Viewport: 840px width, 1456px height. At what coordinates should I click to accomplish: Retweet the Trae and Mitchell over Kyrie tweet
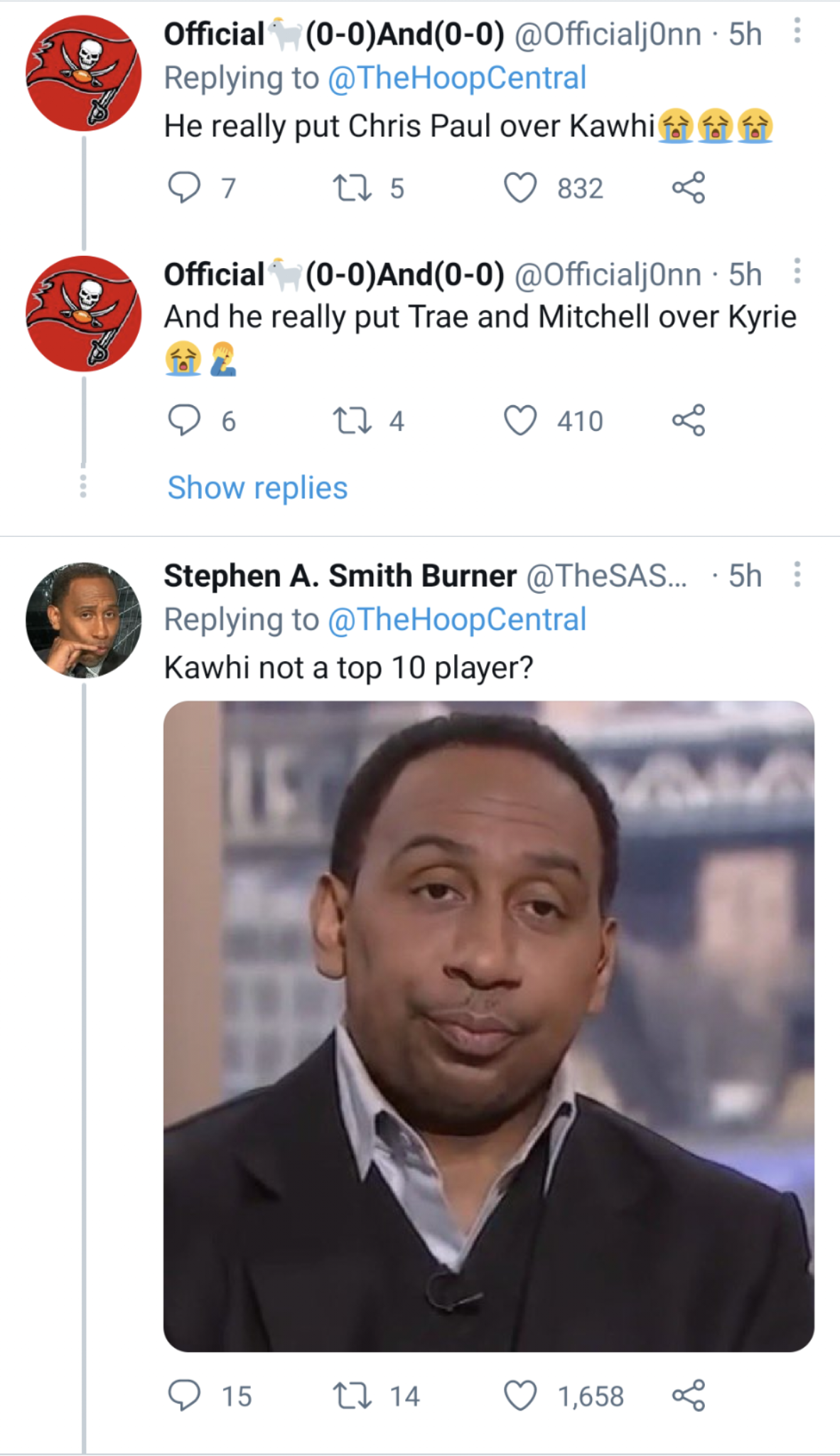point(352,420)
